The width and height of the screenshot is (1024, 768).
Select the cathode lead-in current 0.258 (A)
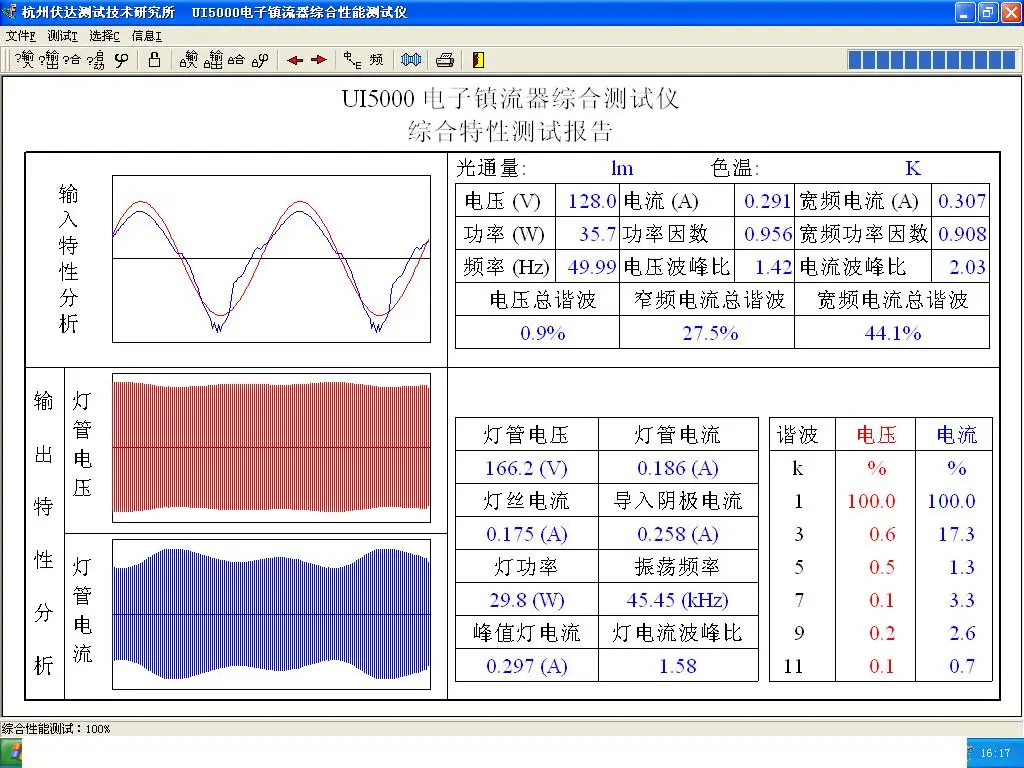[x=678, y=534]
